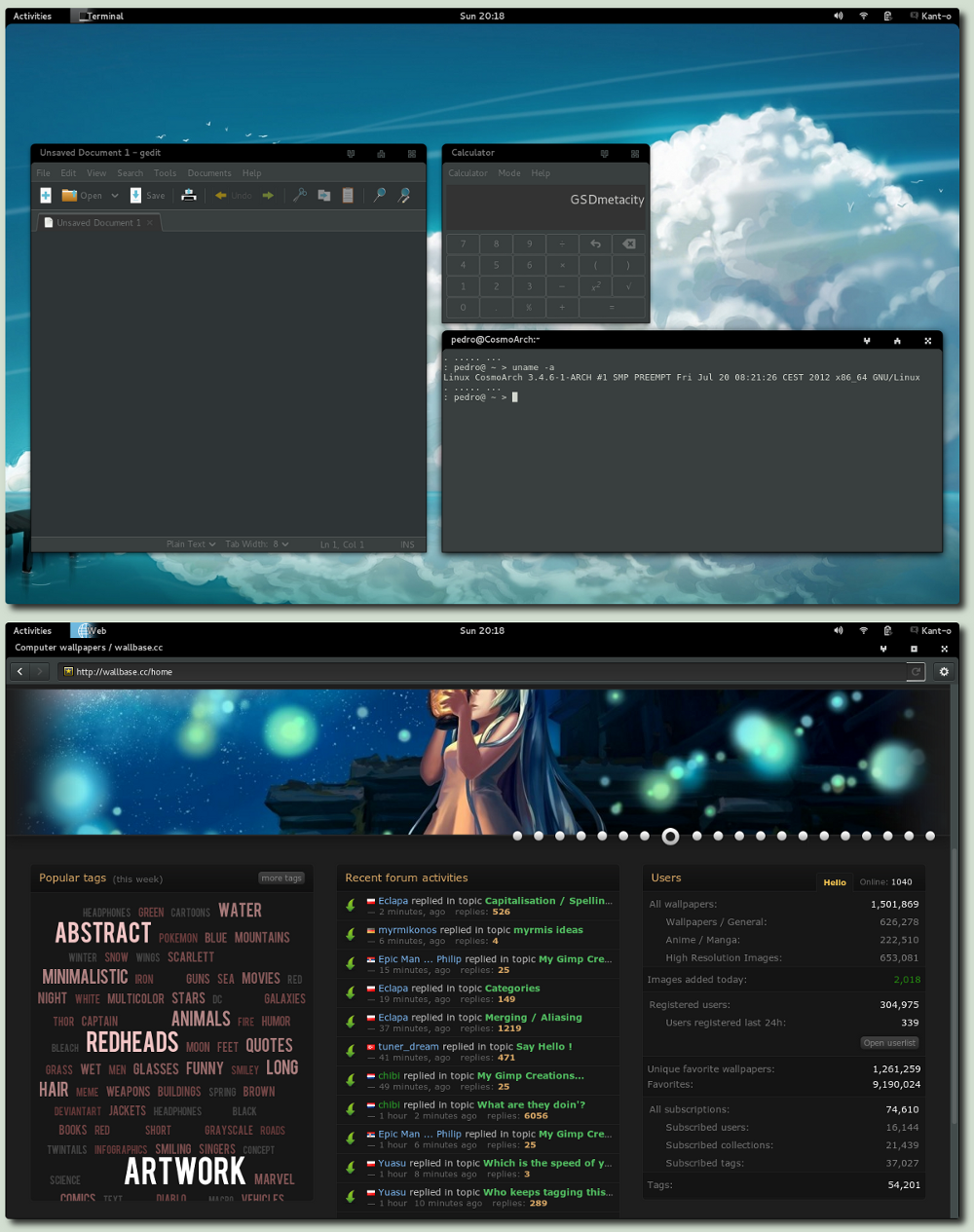Click the calculator display field
Viewport: 974px width, 1232px height.
(x=546, y=207)
